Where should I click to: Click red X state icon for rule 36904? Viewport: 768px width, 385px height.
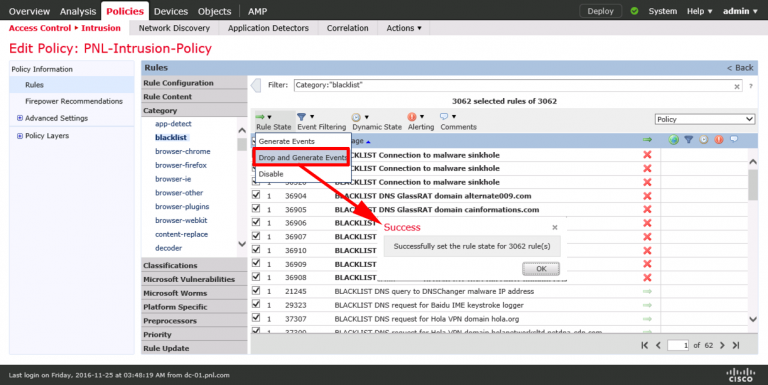point(647,196)
